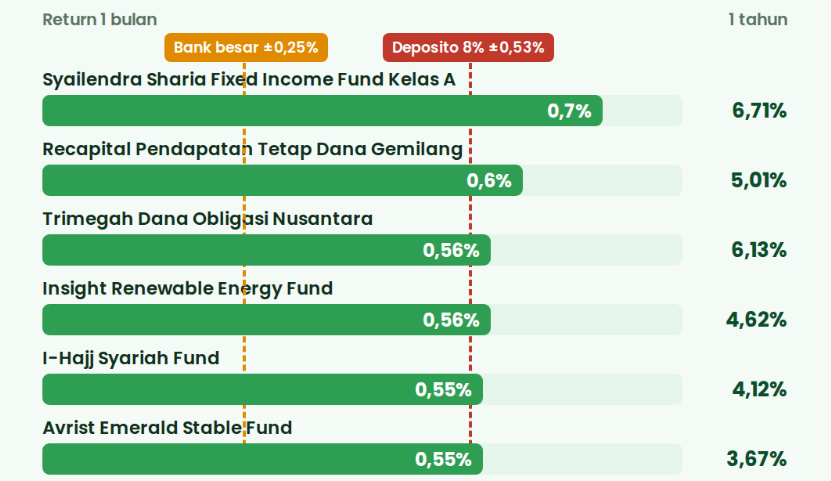Click the 6,13% one-year return value
This screenshot has height=481, width=831.
[759, 250]
